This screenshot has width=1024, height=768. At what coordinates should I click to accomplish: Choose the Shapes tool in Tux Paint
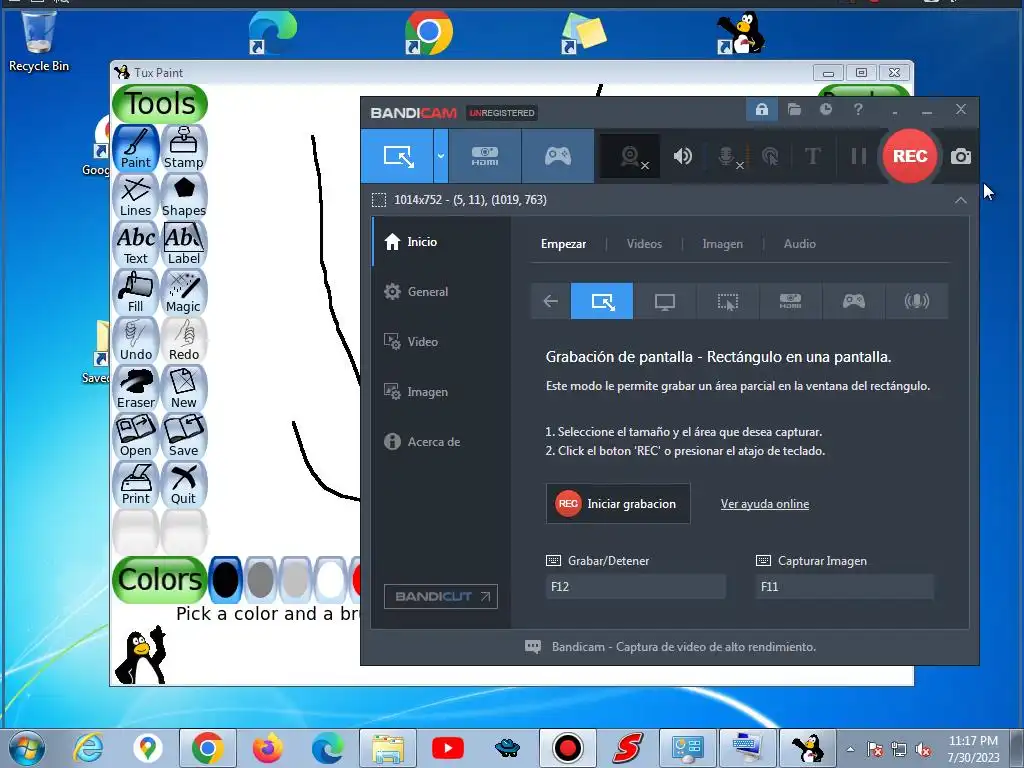click(x=184, y=196)
